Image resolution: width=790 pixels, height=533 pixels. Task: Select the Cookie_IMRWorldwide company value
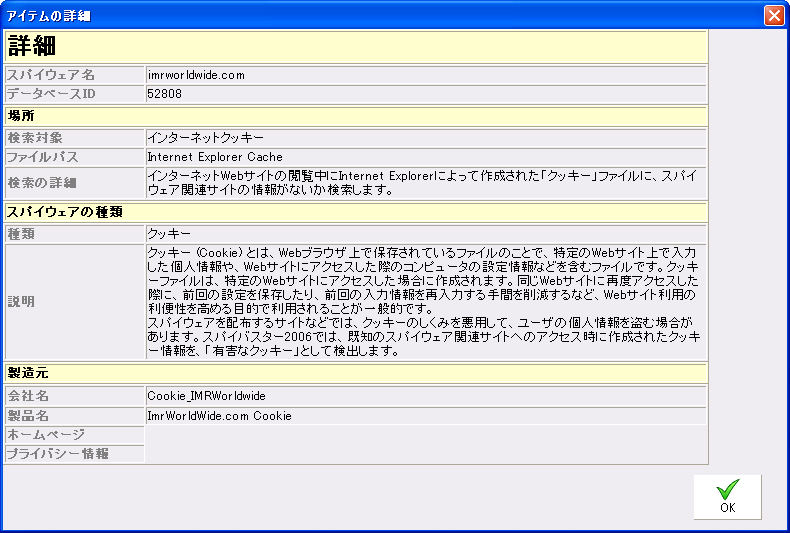coord(206,396)
